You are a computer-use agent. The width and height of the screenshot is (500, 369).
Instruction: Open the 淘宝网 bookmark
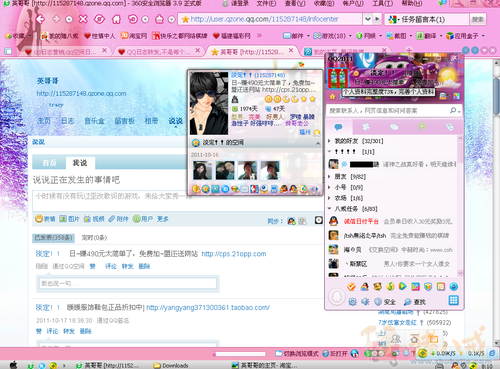pyautogui.click(x=134, y=36)
